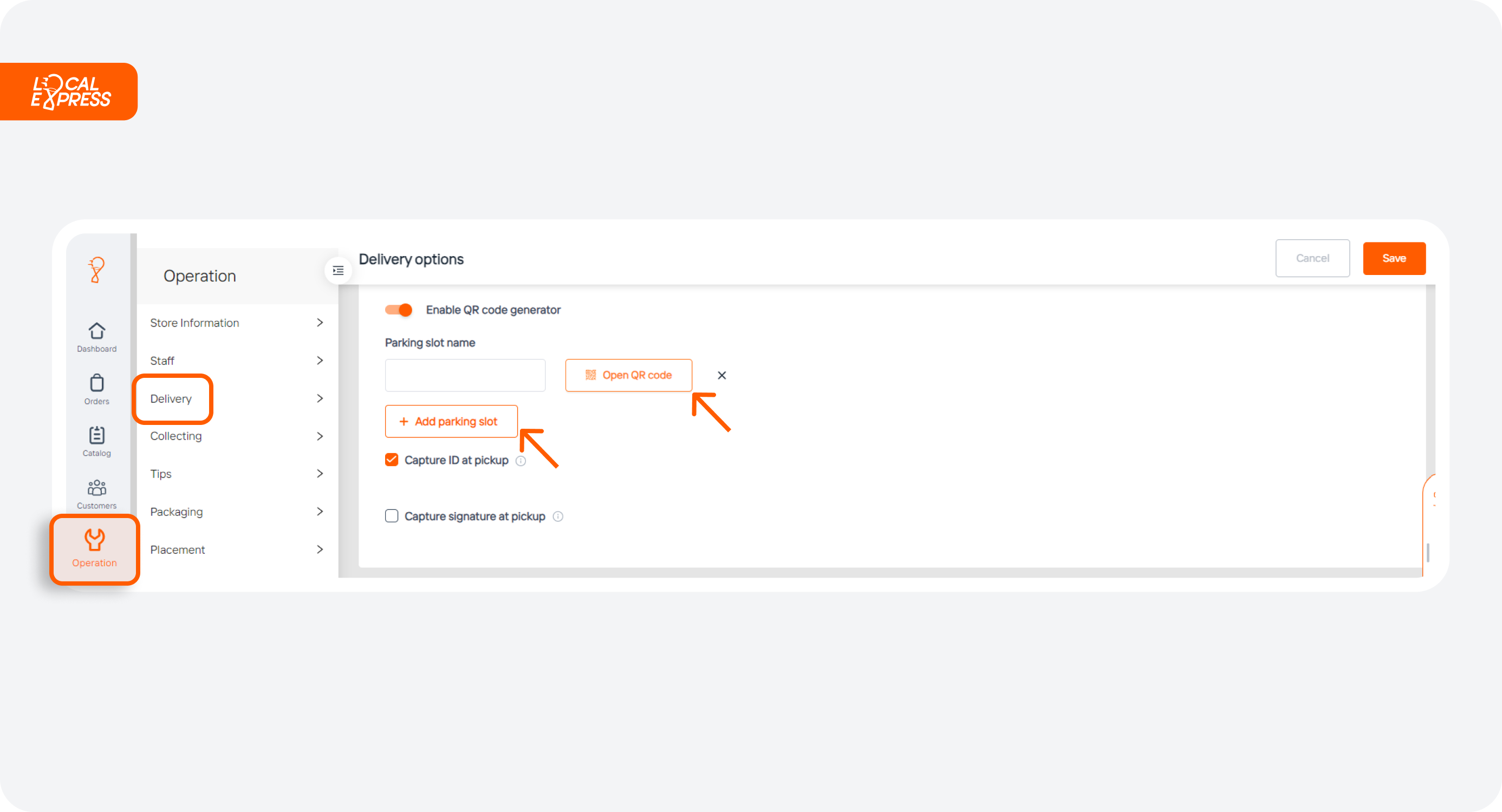The height and width of the screenshot is (812, 1502).
Task: Go to the Customers section
Action: [x=96, y=493]
